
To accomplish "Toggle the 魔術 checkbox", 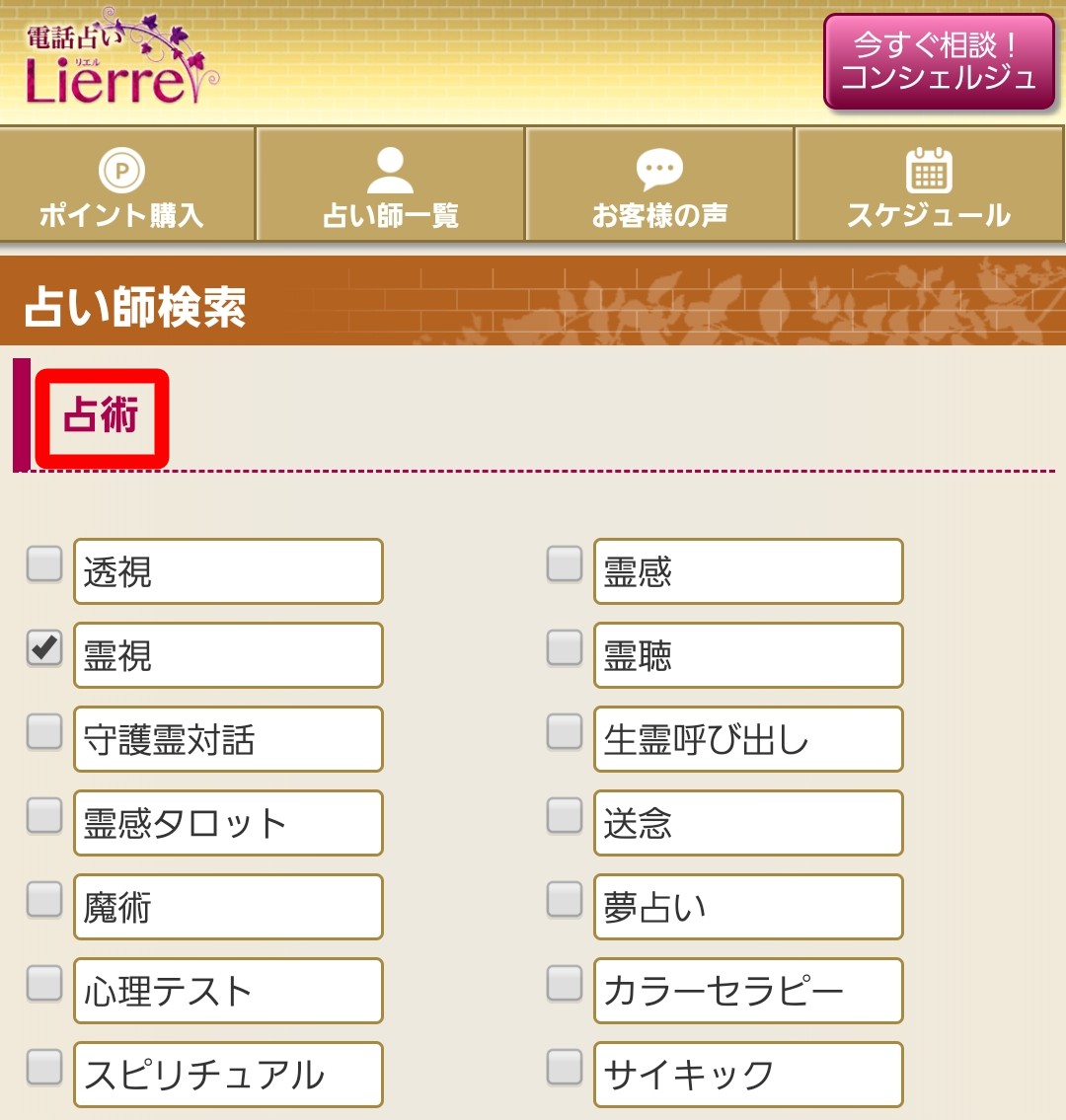I will point(44,900).
